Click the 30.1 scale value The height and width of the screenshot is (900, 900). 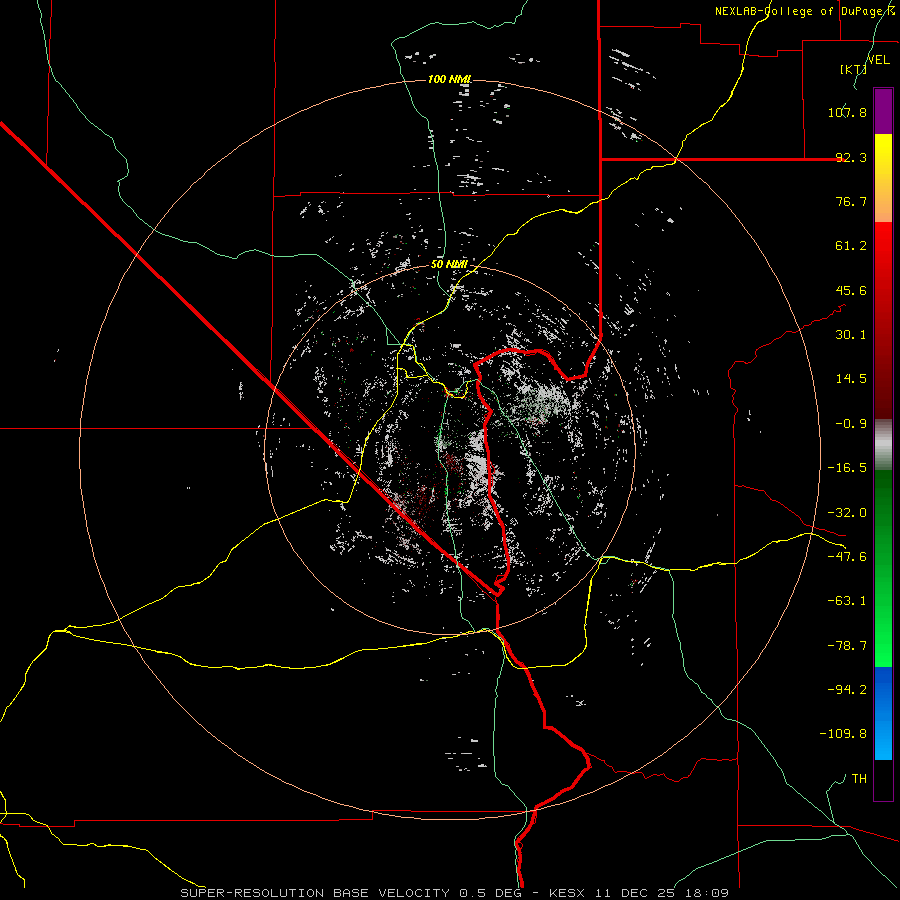pos(851,335)
